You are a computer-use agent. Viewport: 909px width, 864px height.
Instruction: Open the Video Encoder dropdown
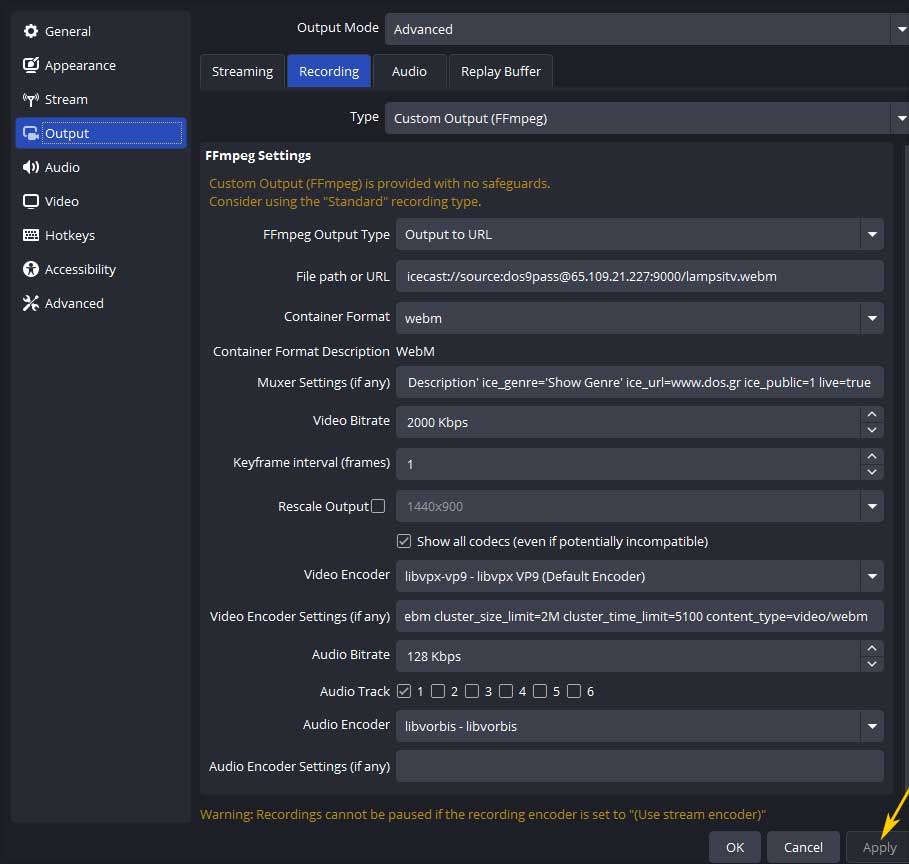pos(872,576)
